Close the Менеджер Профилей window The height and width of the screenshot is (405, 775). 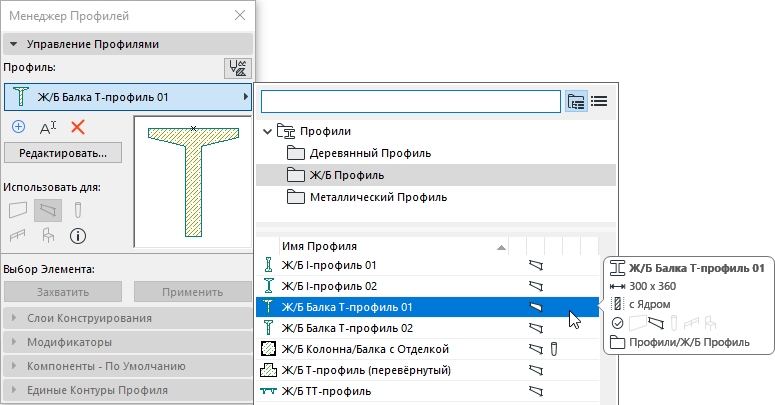point(240,15)
